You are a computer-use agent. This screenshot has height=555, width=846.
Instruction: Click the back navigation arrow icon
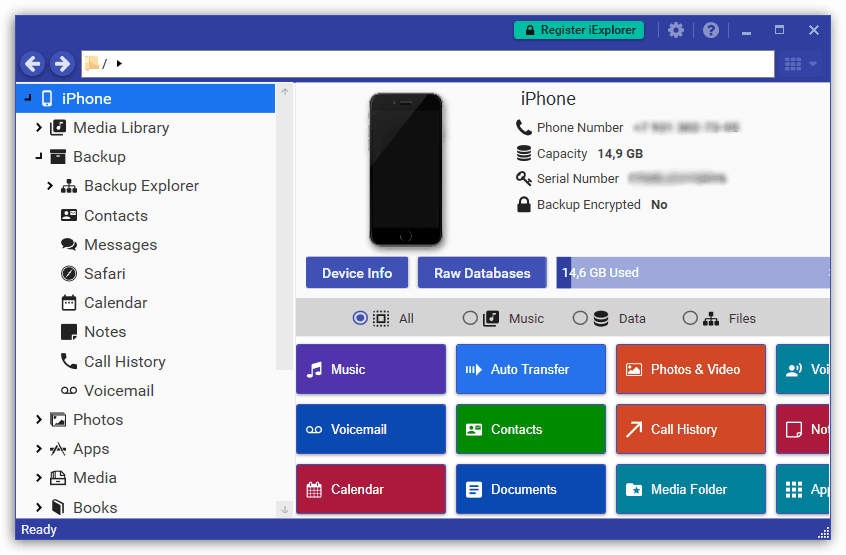pos(33,64)
